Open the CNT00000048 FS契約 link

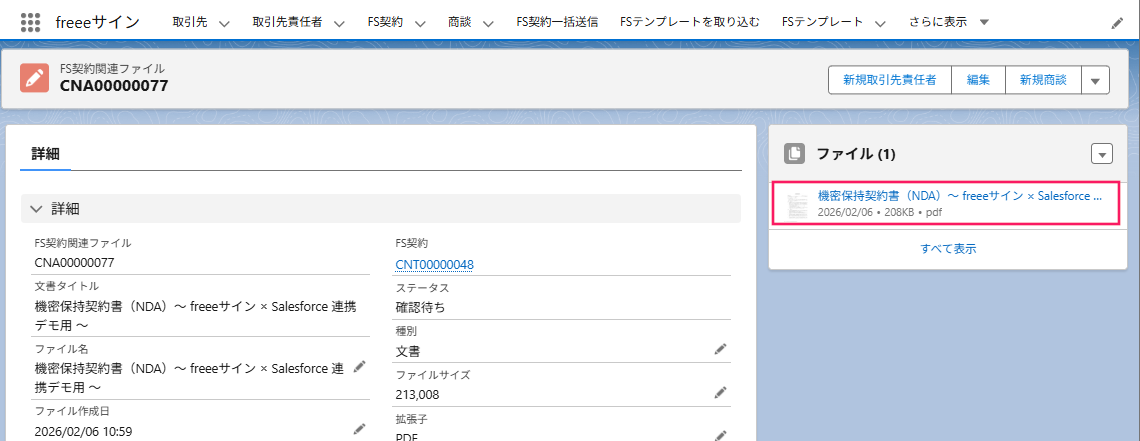coord(435,264)
